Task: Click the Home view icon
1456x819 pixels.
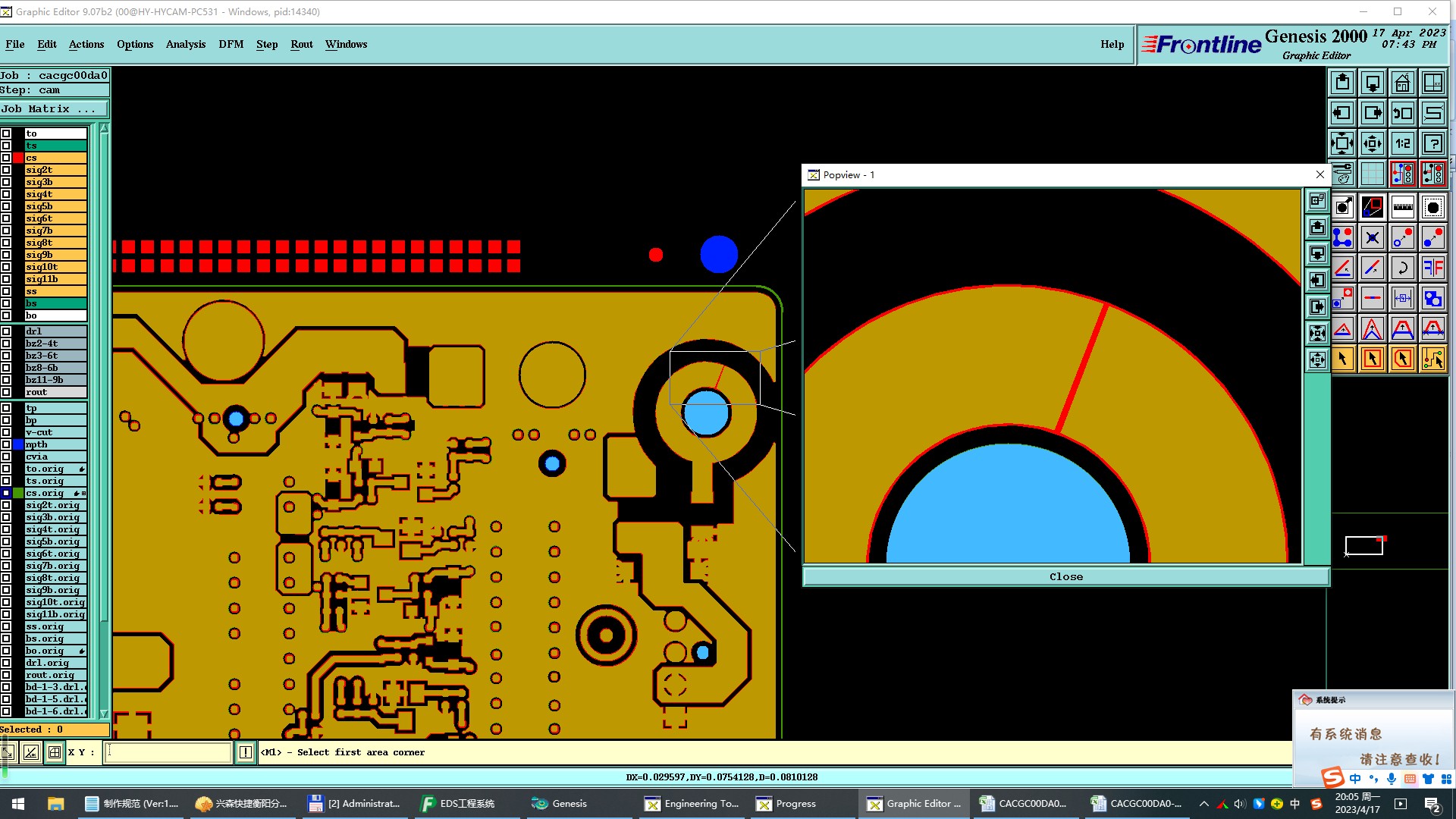Action: click(x=1402, y=83)
